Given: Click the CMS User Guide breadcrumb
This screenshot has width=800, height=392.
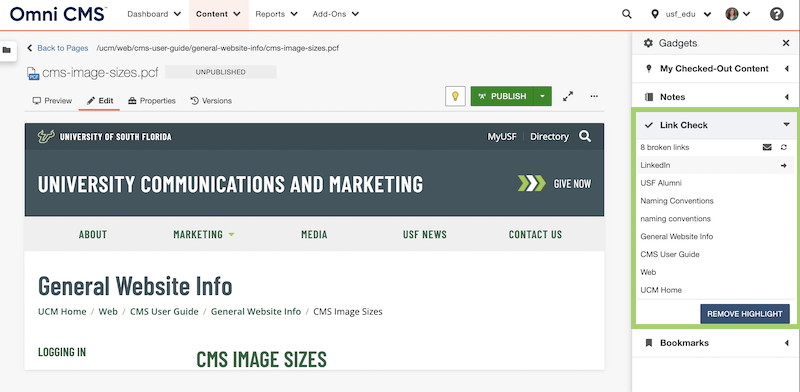Looking at the screenshot, I should pos(164,311).
